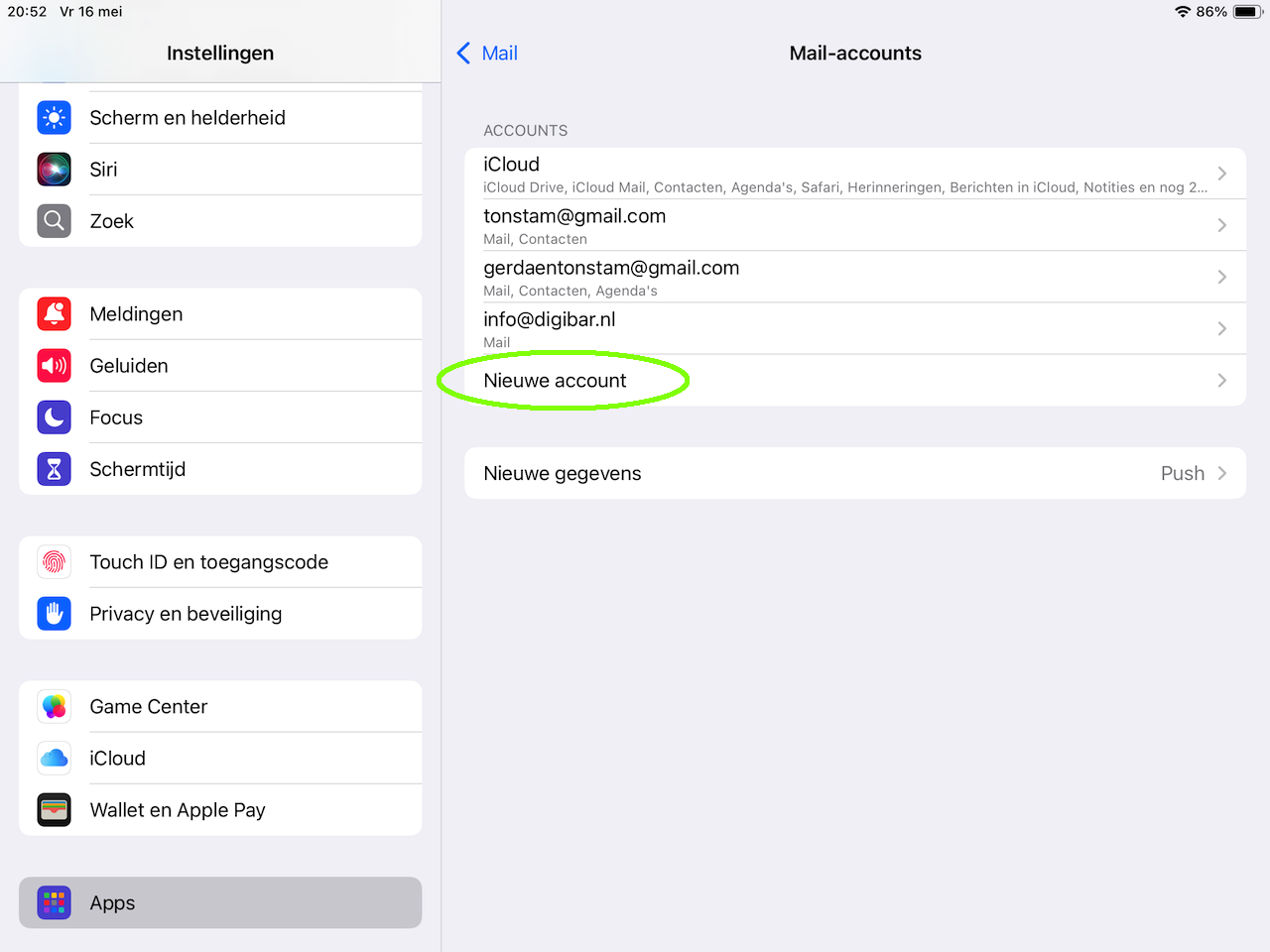Open Scherm en helderheid brightness icon
The image size is (1270, 952).
click(x=55, y=118)
